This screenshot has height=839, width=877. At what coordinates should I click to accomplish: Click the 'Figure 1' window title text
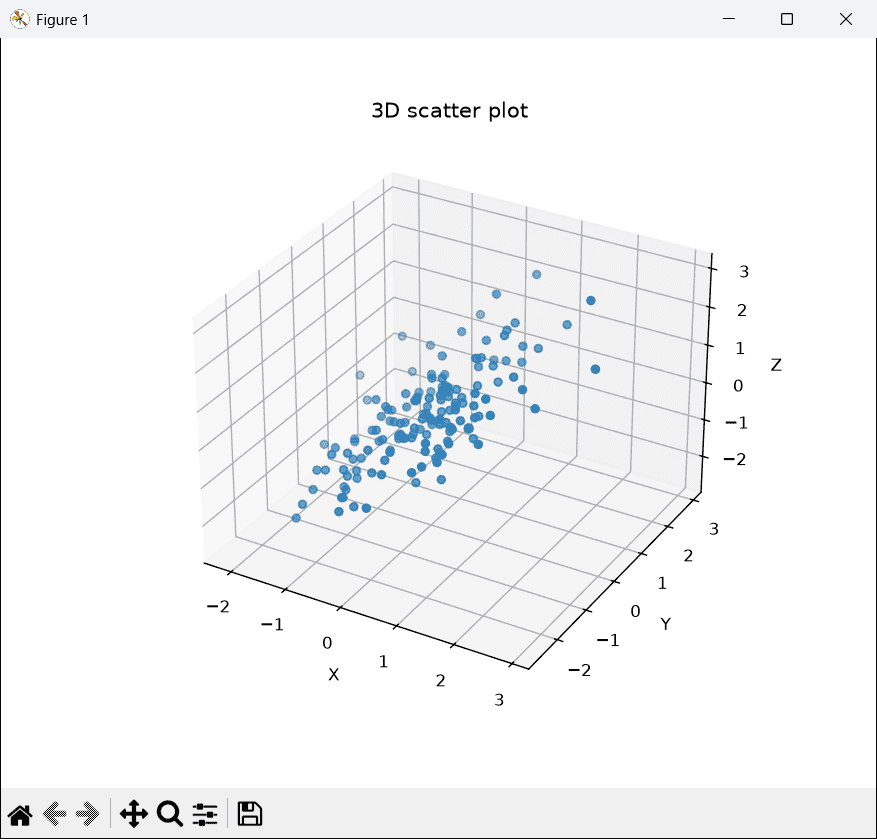[x=63, y=20]
